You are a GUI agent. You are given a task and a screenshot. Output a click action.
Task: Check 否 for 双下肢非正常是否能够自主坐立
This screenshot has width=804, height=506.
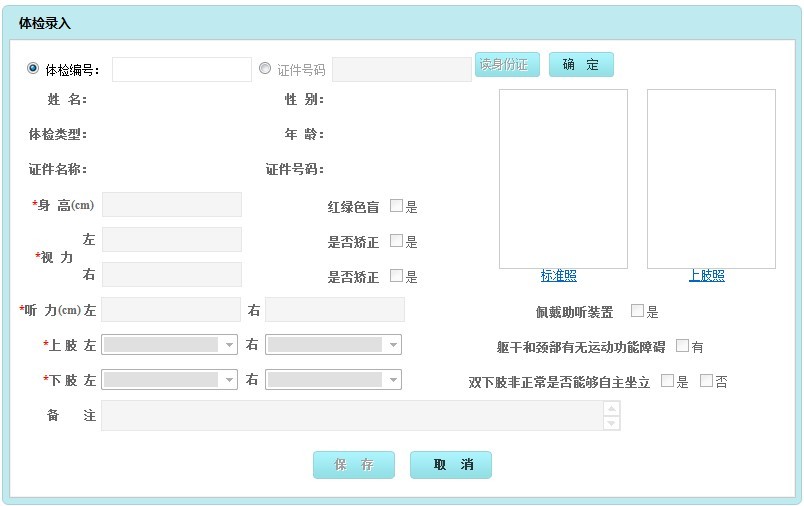click(x=707, y=380)
